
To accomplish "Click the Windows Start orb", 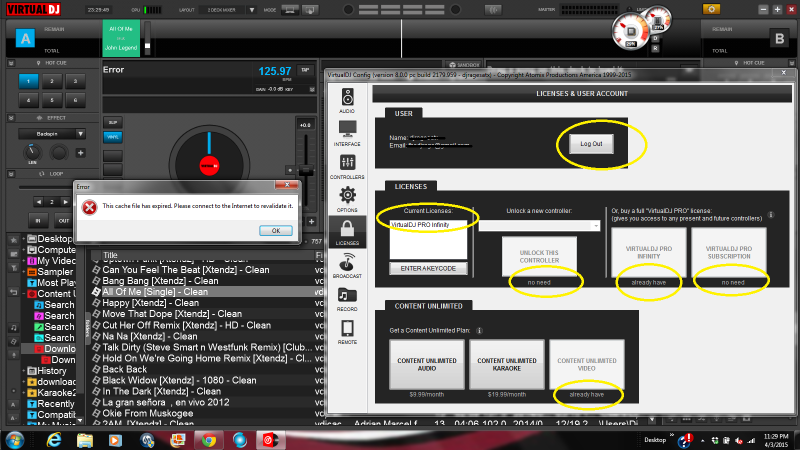I will click(x=14, y=440).
